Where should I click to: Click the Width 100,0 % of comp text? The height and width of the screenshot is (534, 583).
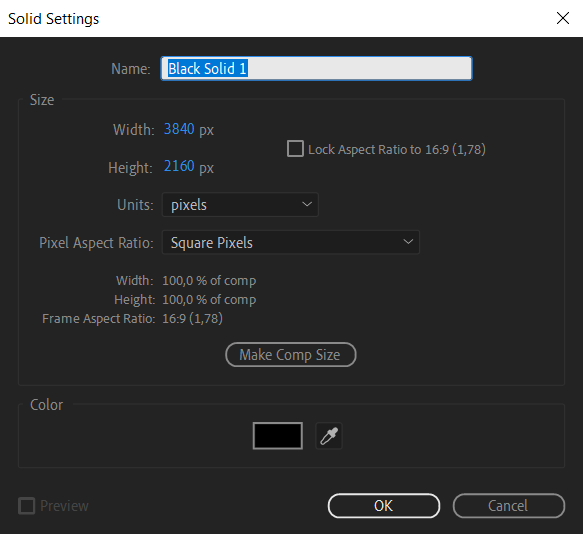(209, 281)
